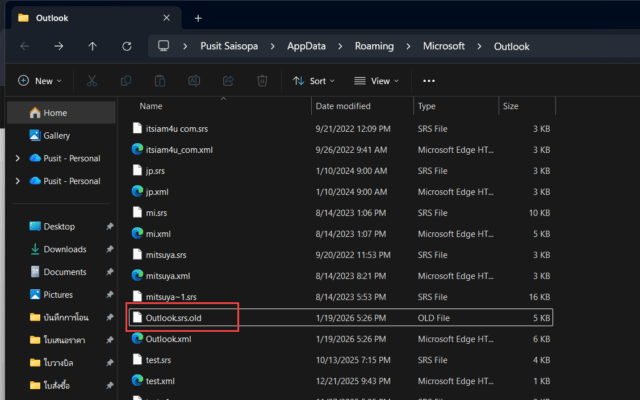
Task: Click the Rename icon in the toolbar
Action: pyautogui.click(x=194, y=81)
